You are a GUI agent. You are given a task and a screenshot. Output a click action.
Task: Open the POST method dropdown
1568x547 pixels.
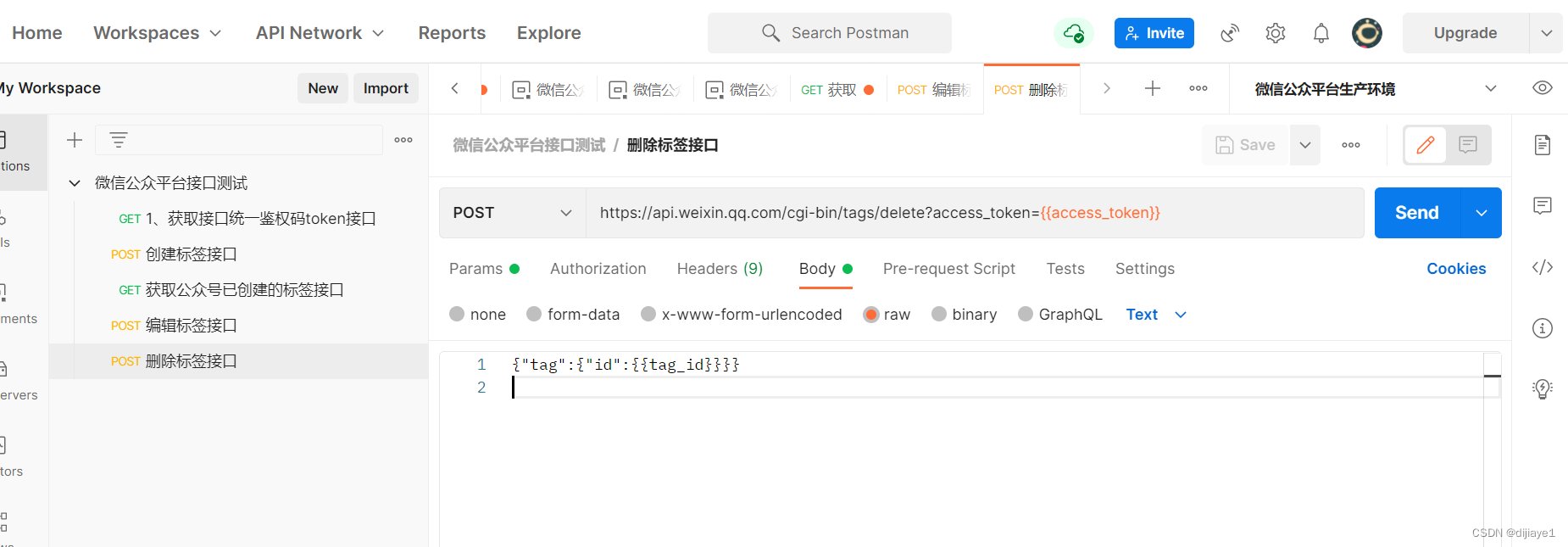click(x=513, y=213)
